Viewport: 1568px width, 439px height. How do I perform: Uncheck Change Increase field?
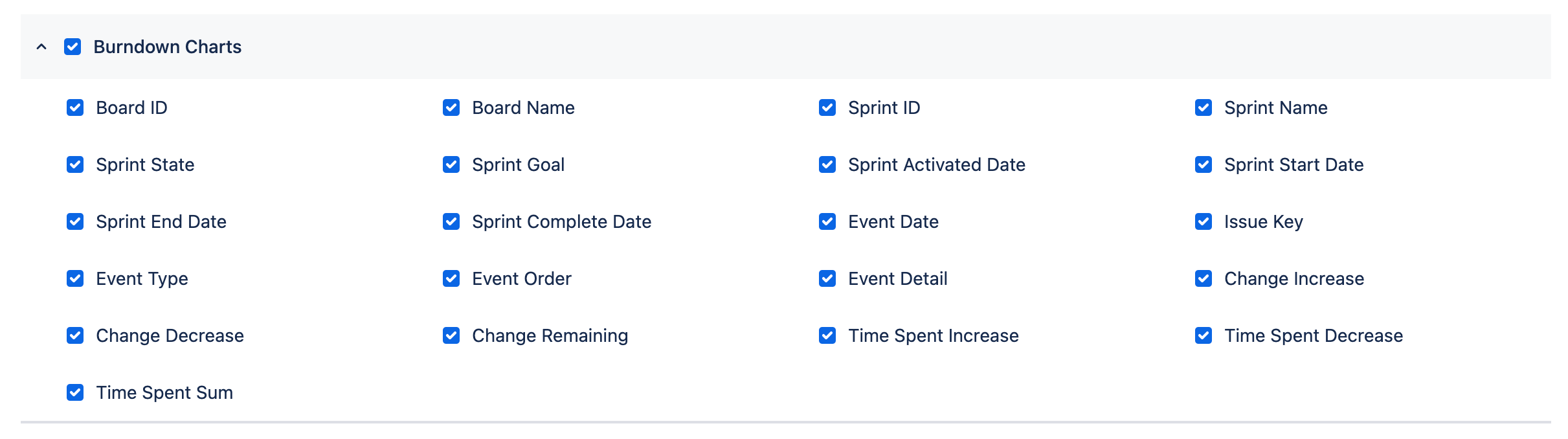click(1204, 278)
